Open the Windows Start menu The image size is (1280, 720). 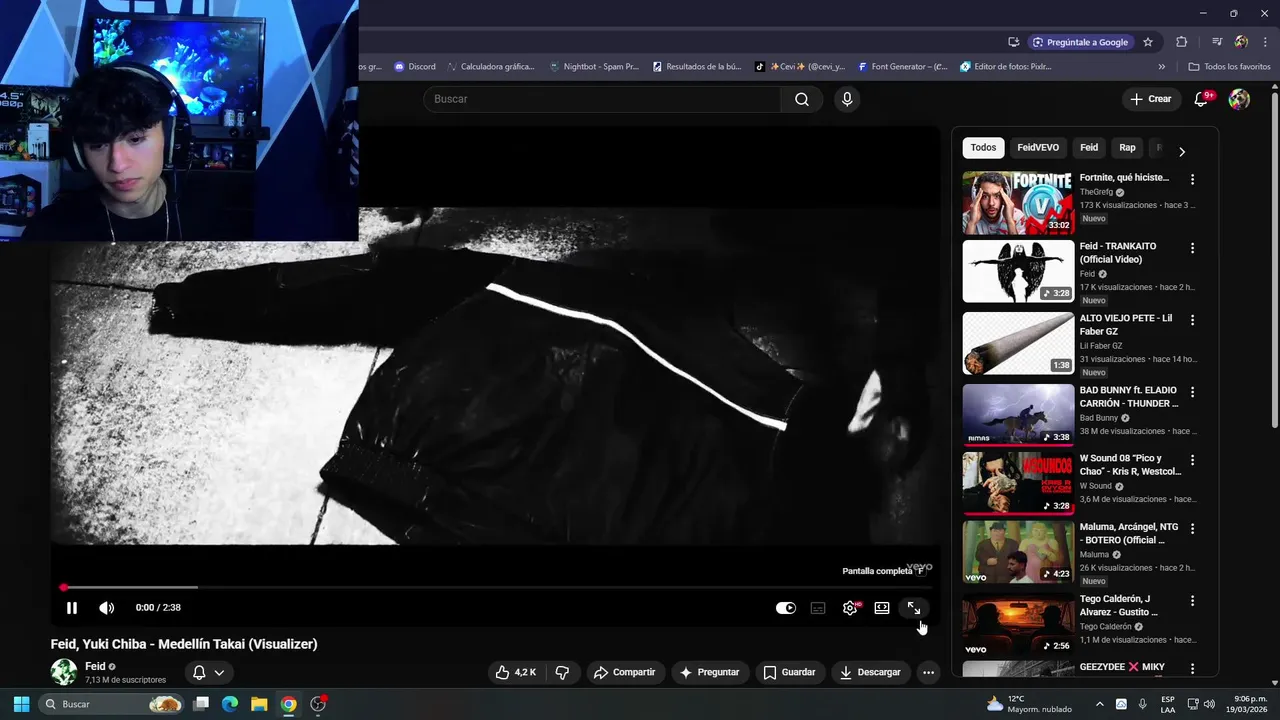pyautogui.click(x=21, y=704)
